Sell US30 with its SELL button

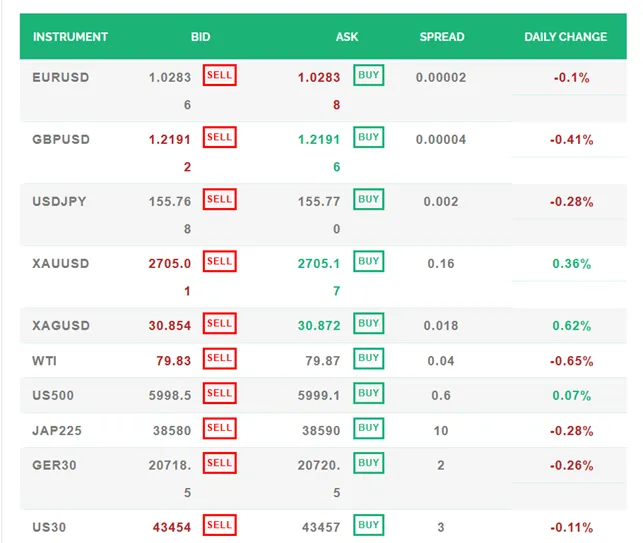(x=219, y=525)
